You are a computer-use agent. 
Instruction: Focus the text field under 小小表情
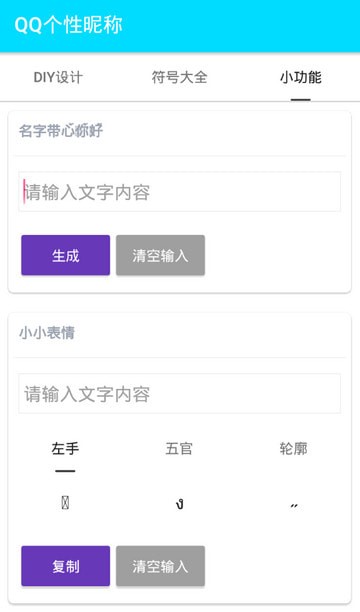pyautogui.click(x=180, y=393)
